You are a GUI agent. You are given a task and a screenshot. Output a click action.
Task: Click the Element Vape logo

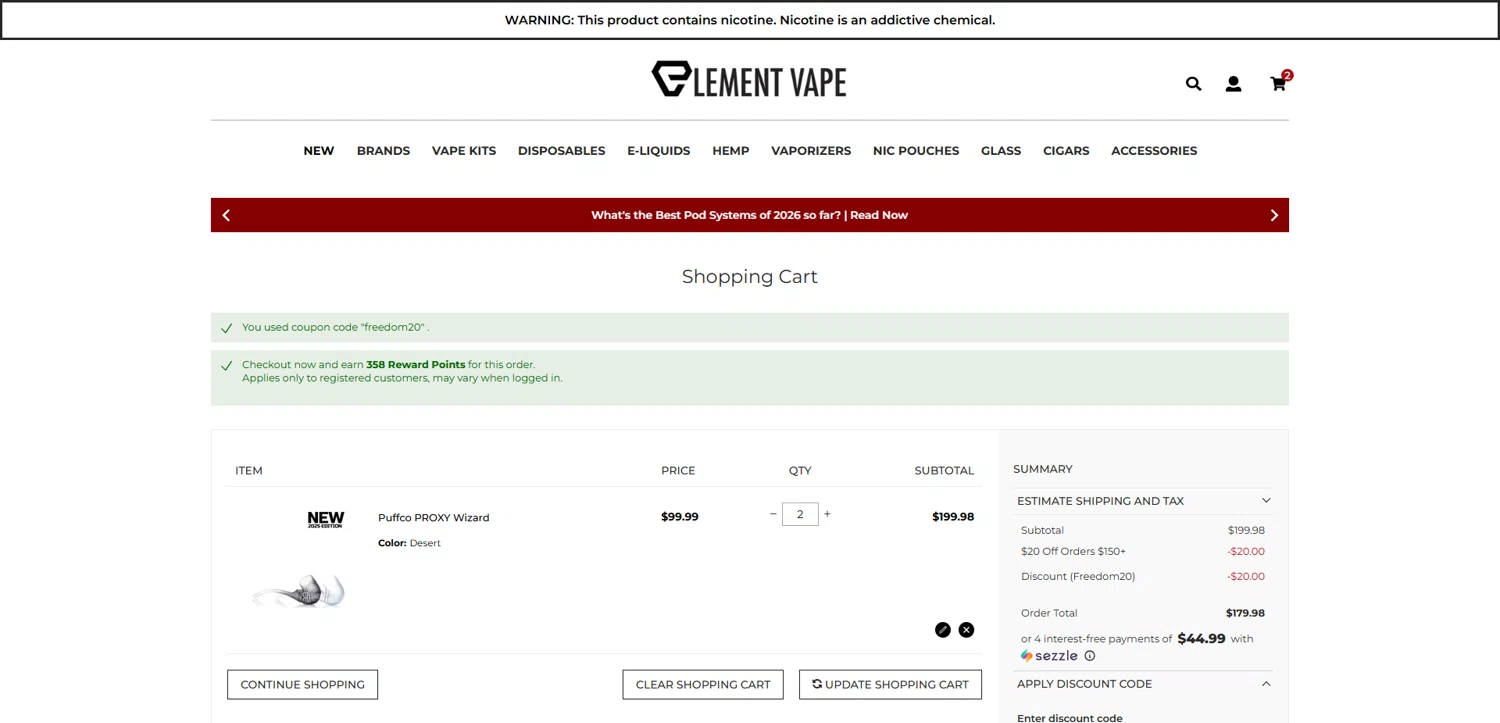[x=749, y=79]
